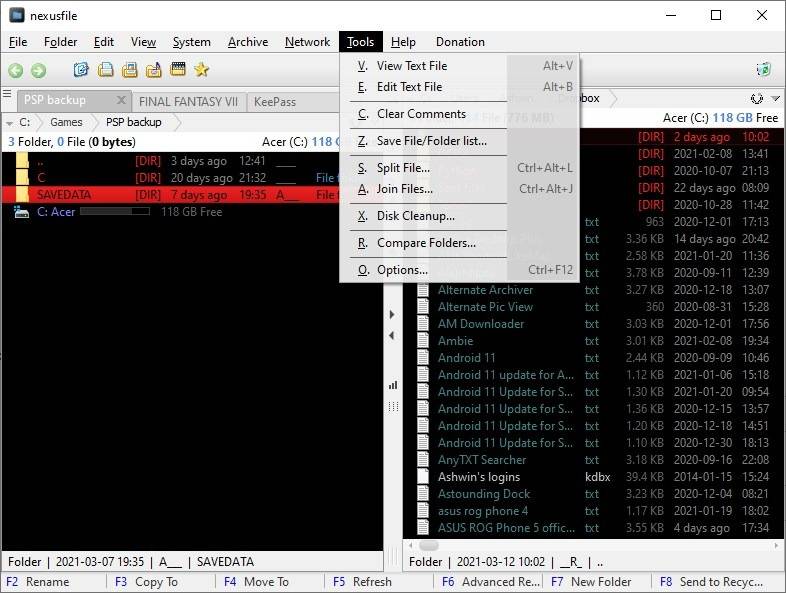
Task: Click the folder with arrow toolbar icon
Action: coord(153,69)
